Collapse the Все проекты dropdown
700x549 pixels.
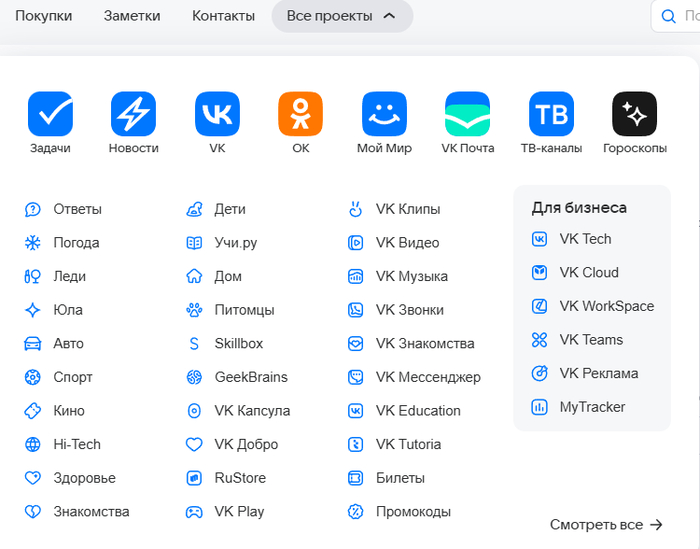pyautogui.click(x=341, y=16)
